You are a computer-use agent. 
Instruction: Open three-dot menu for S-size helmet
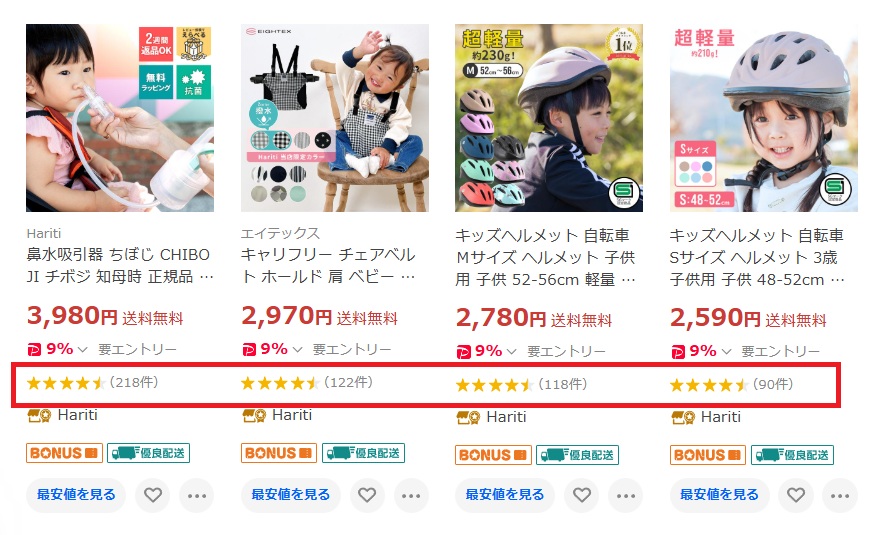(840, 496)
